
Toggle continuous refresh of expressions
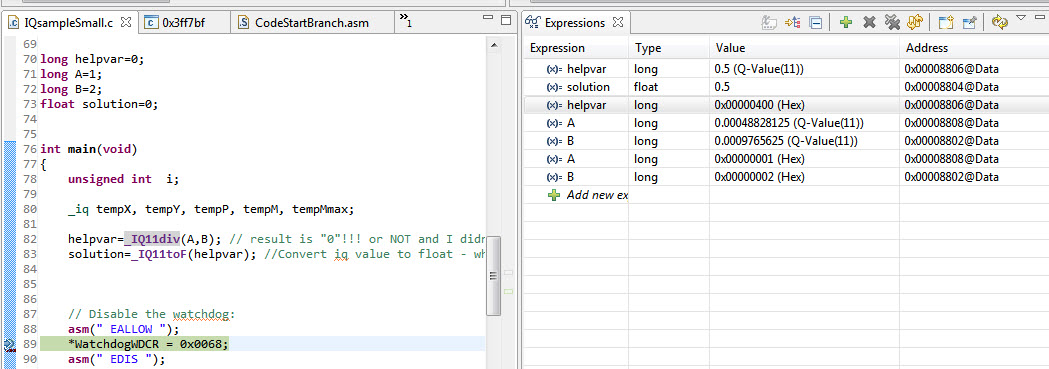[x=1000, y=23]
